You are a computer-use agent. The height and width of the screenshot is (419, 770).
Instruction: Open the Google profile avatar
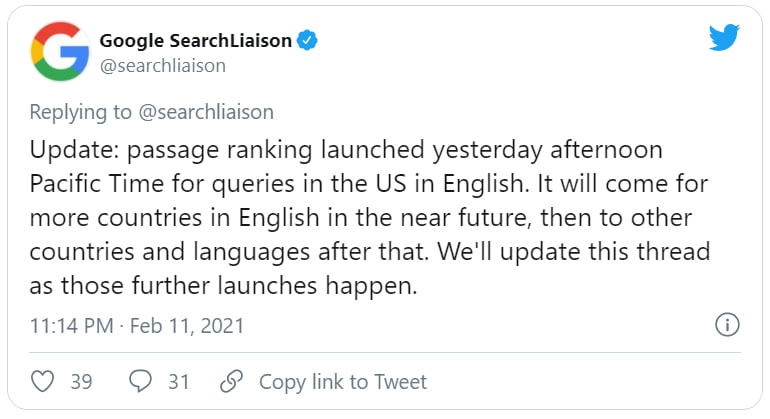click(59, 52)
